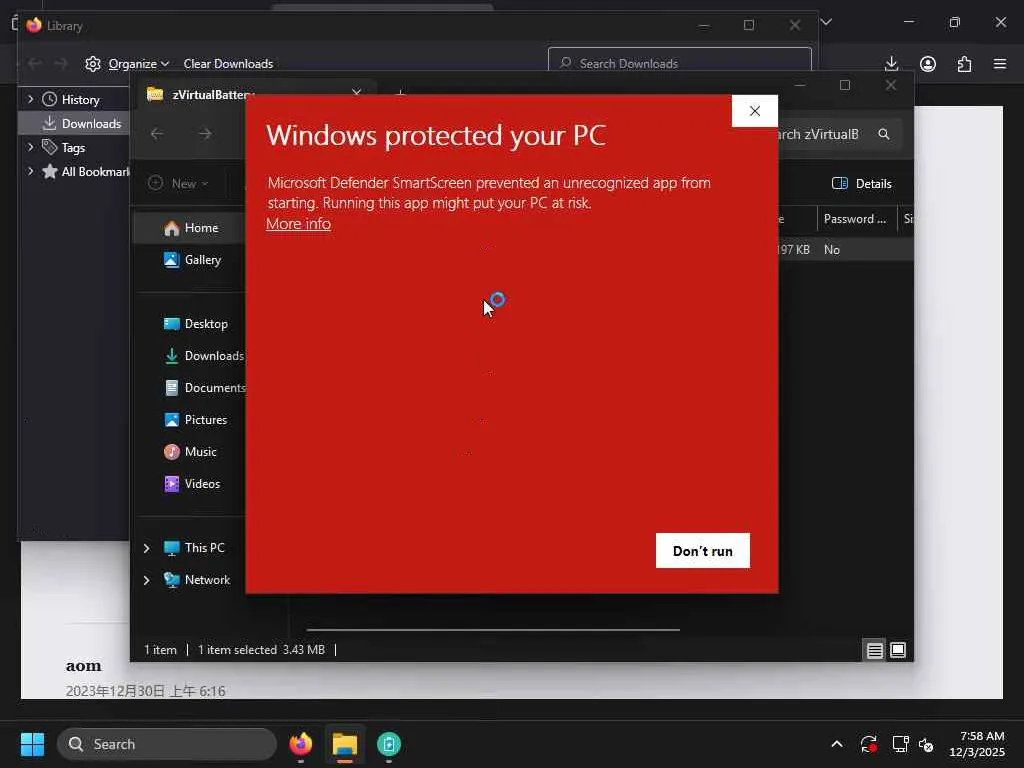The width and height of the screenshot is (1024, 768).
Task: Open Firefox extensions puzzle icon
Action: 964,63
